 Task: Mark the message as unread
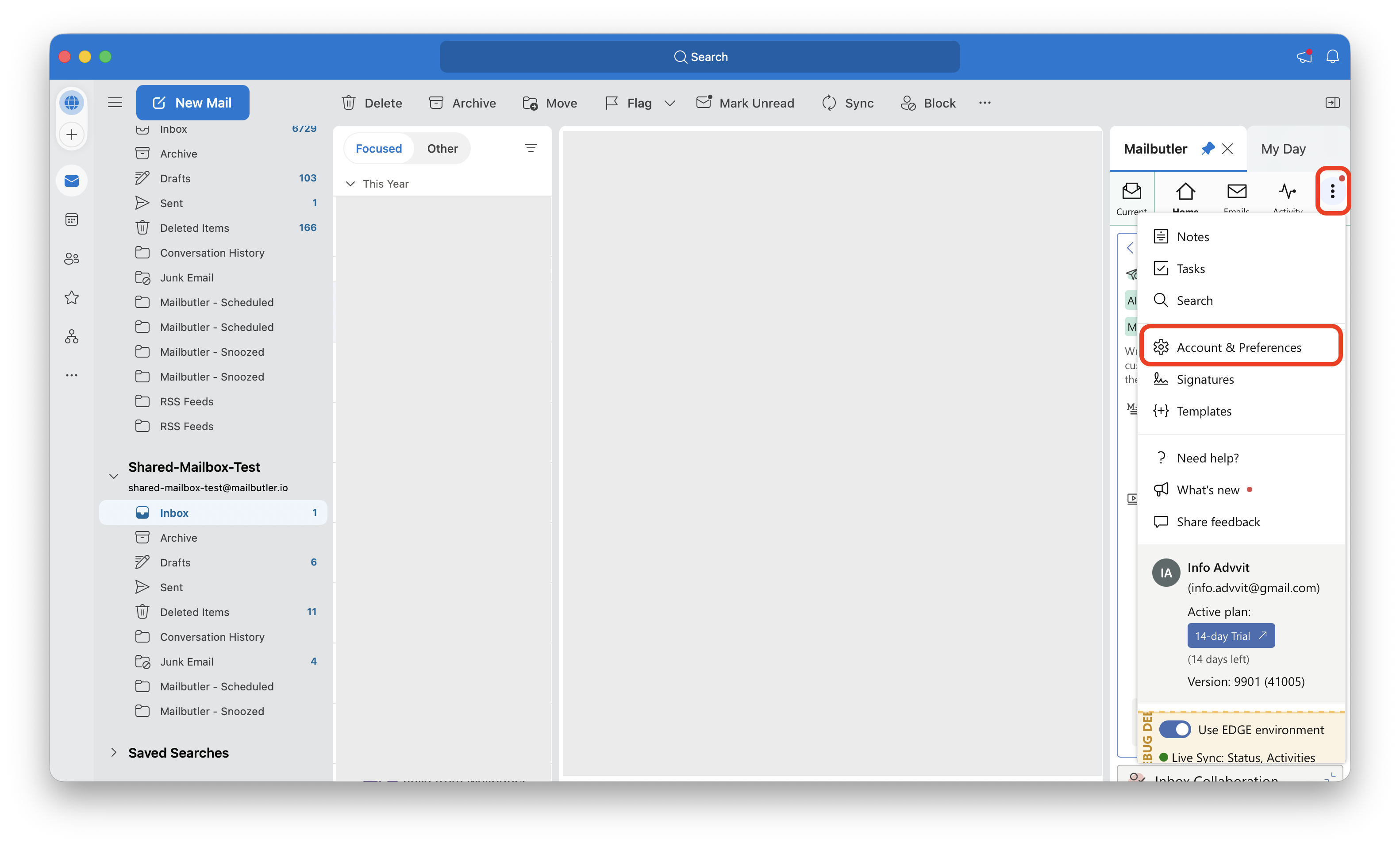(745, 103)
